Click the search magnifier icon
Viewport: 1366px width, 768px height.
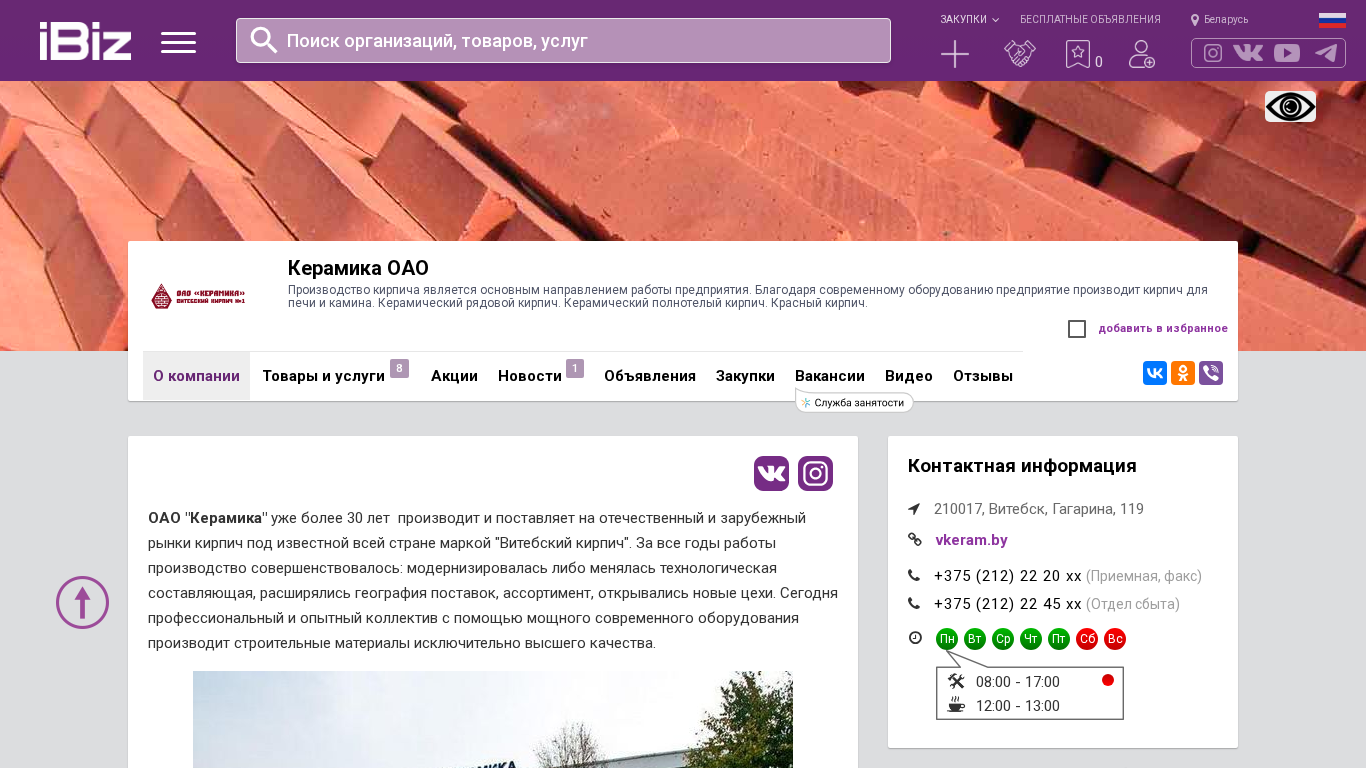(x=264, y=40)
